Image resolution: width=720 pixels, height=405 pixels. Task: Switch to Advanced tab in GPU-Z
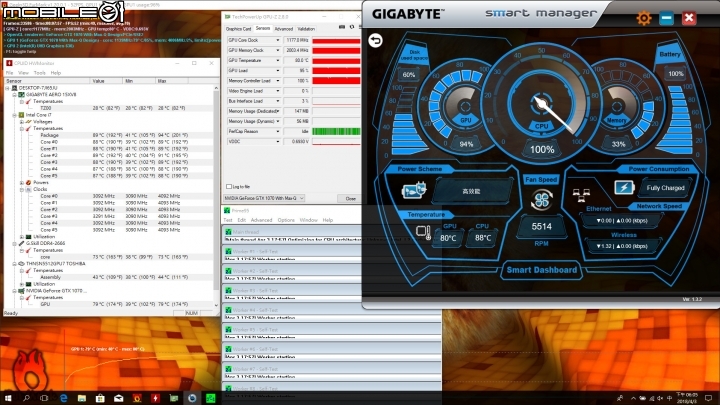pyautogui.click(x=283, y=28)
